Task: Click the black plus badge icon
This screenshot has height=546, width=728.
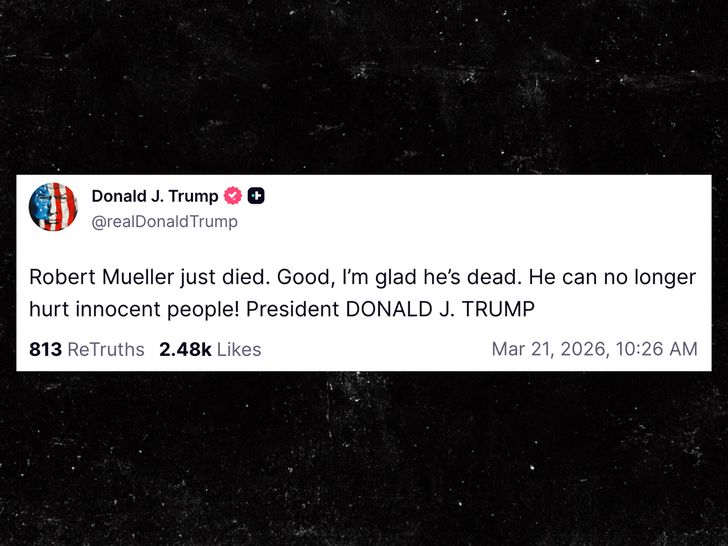Action: pyautogui.click(x=256, y=196)
